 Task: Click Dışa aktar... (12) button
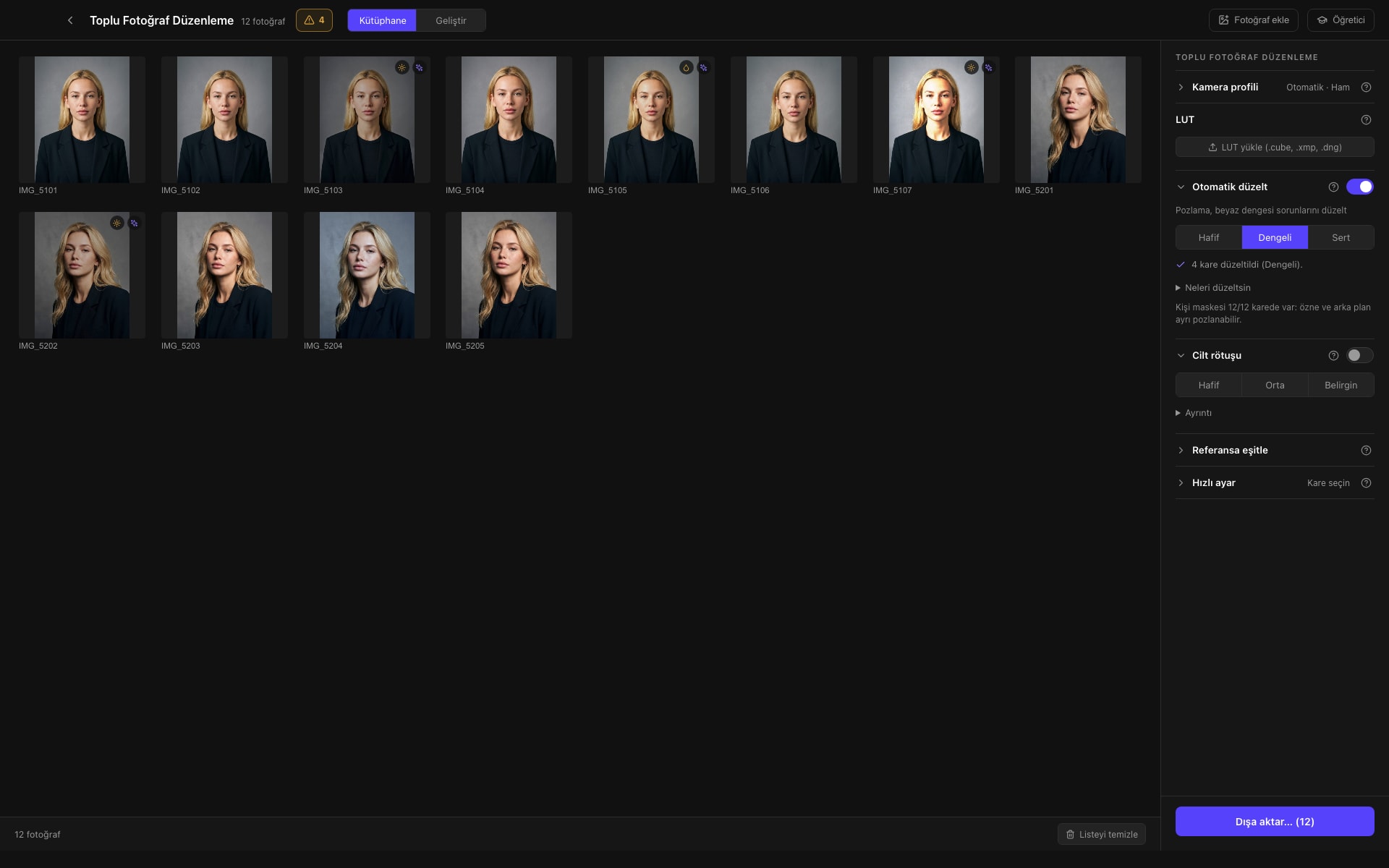coord(1274,821)
